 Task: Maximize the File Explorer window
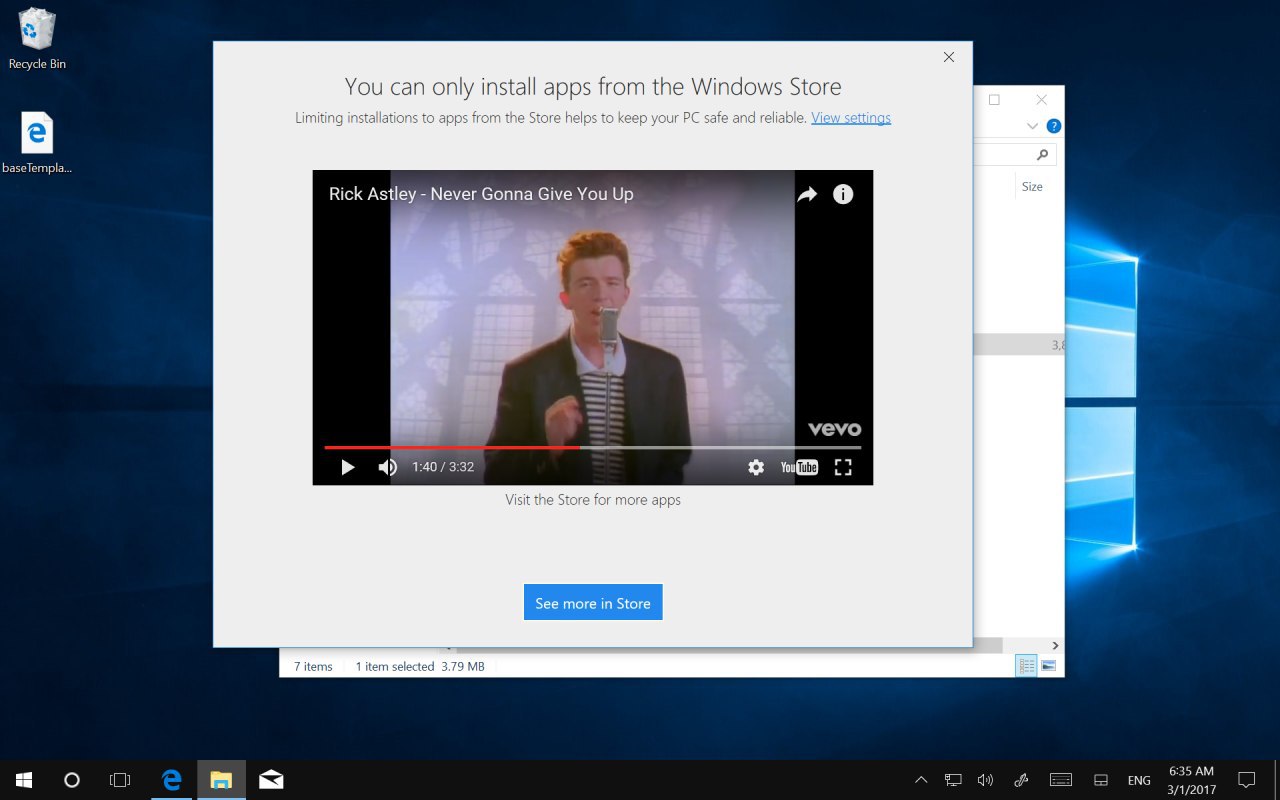click(994, 100)
